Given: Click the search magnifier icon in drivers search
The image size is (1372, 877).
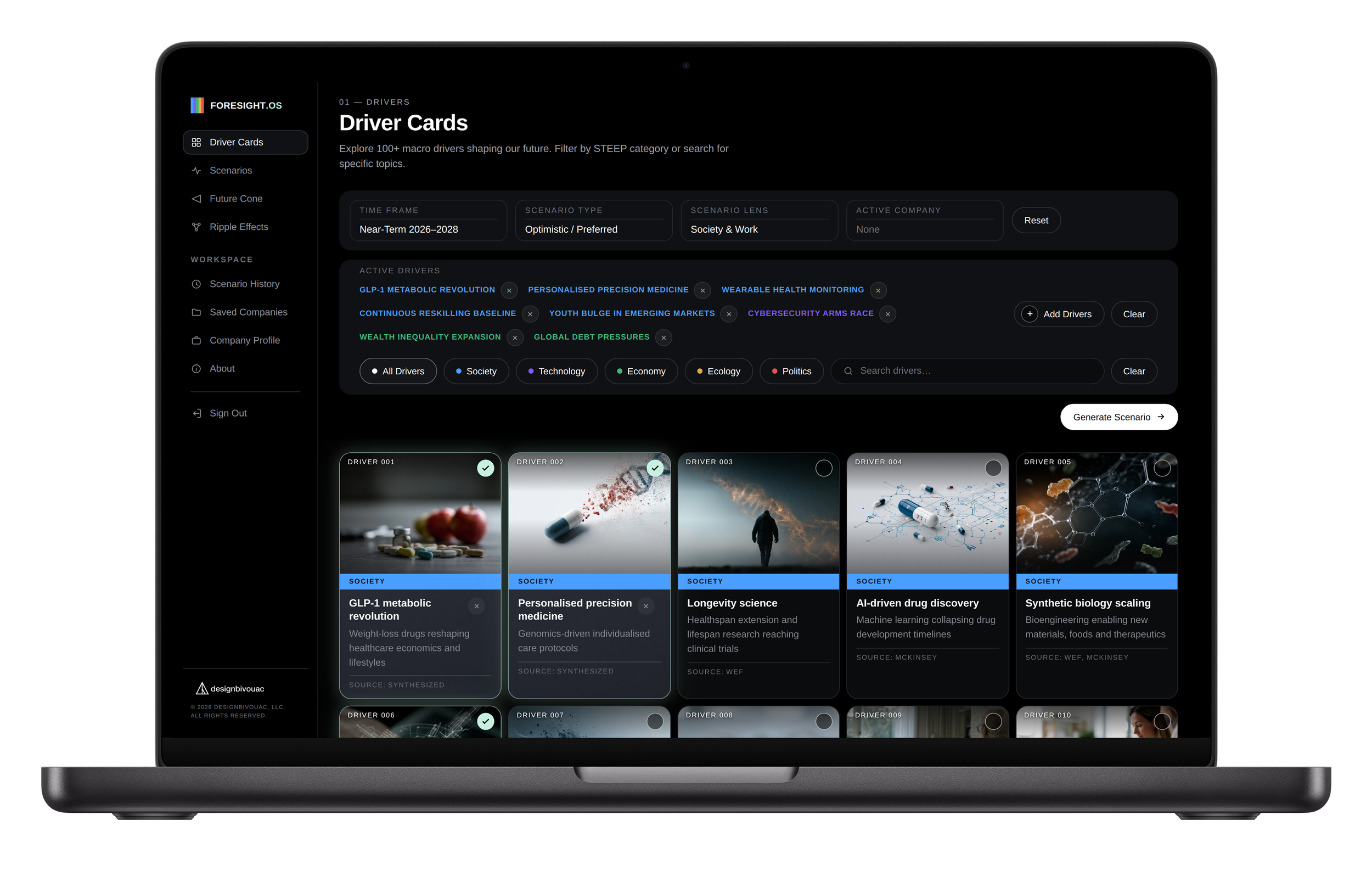Looking at the screenshot, I should (848, 371).
